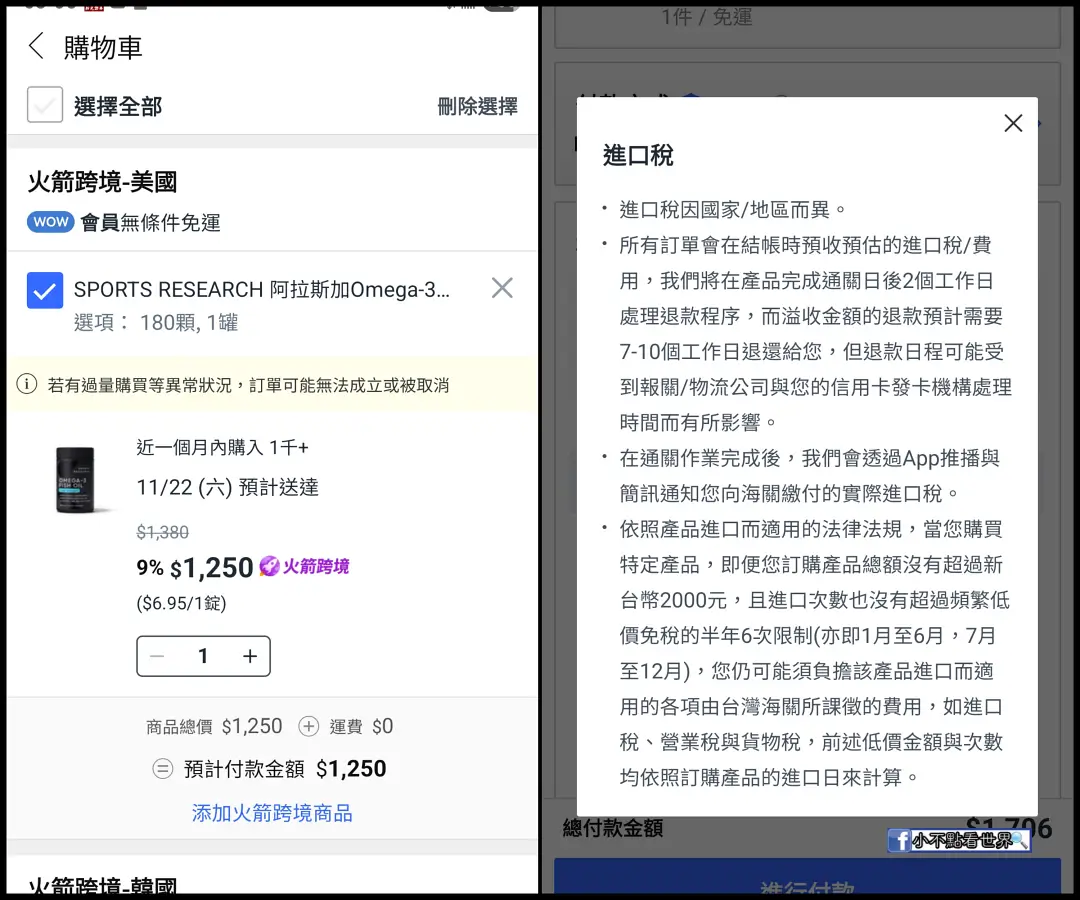
Task: Uncheck the SPORTS RESEARCH Omega-3 item checkbox
Action: 45,290
